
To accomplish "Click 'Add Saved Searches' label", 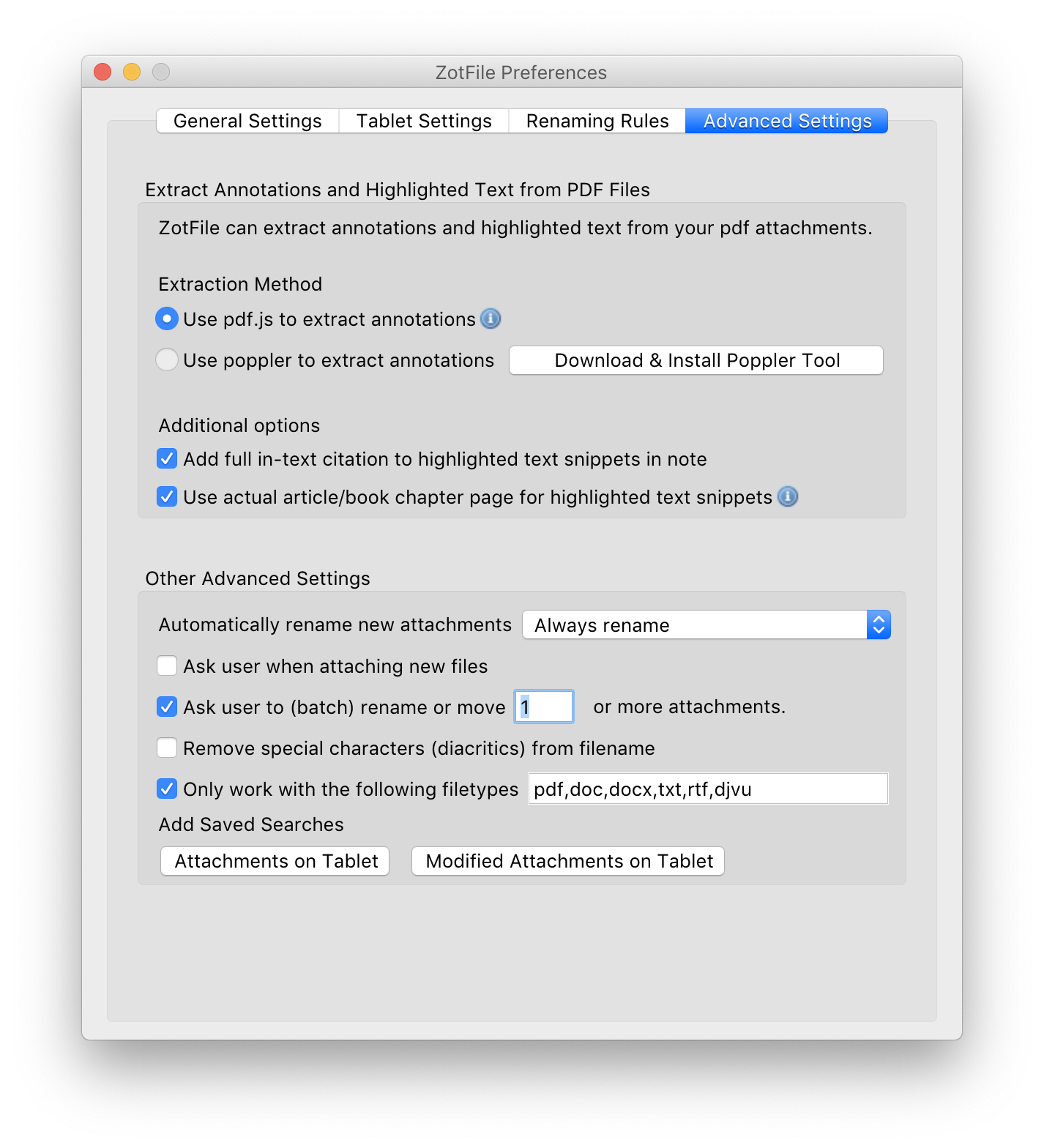I will pyautogui.click(x=251, y=824).
